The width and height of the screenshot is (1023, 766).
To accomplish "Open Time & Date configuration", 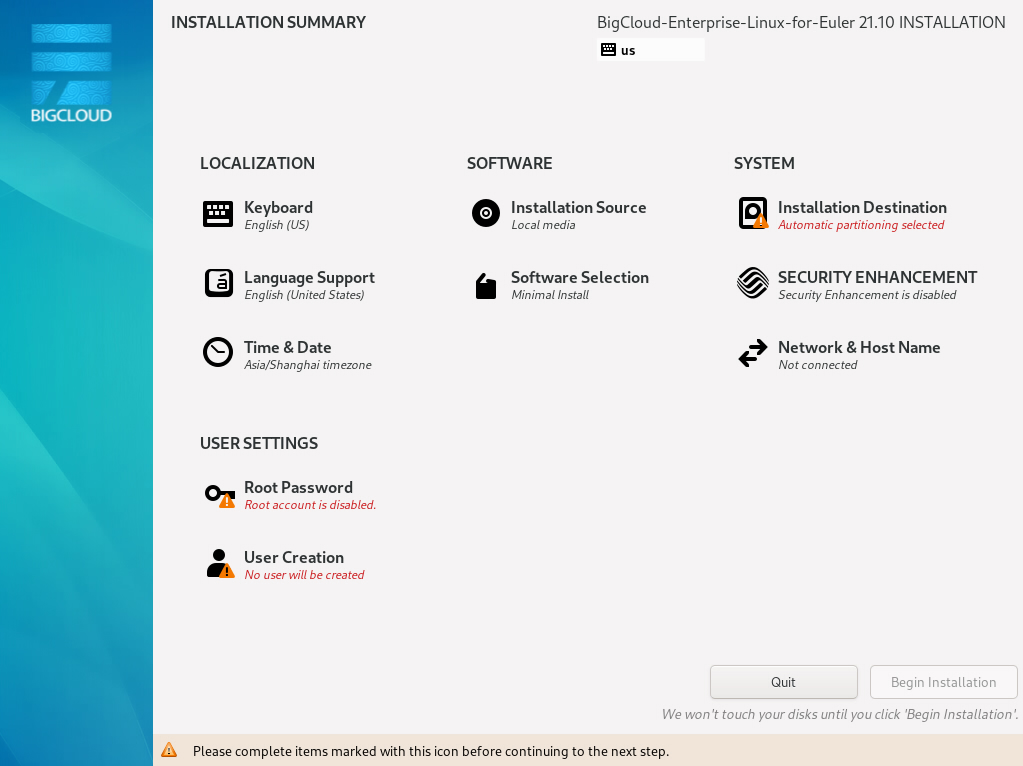I will (288, 347).
